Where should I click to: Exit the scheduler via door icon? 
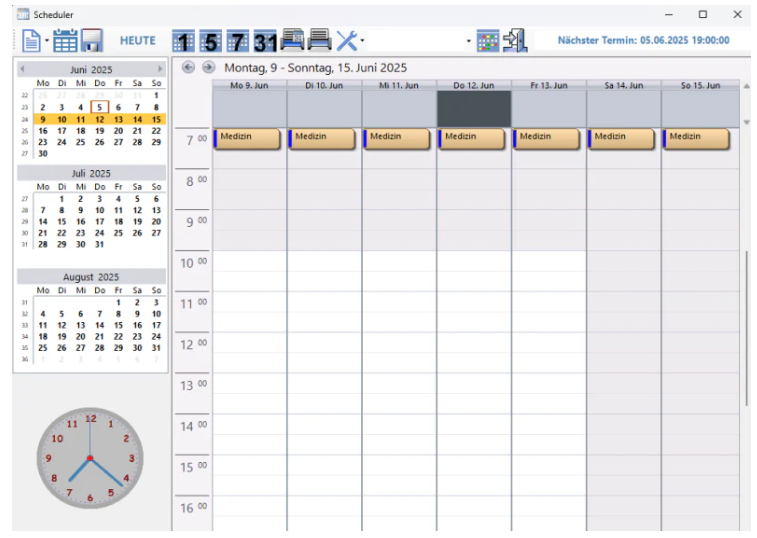(x=515, y=41)
